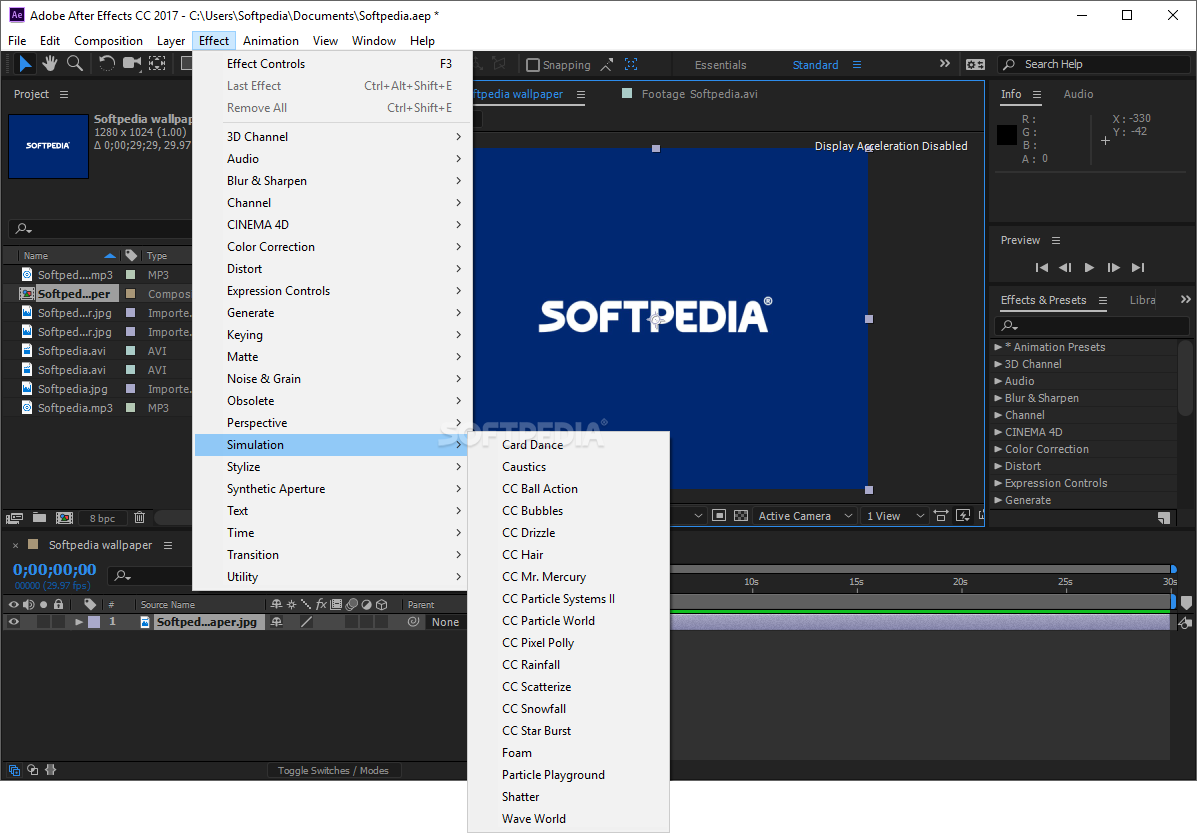Expand the Color Correction presets category

pyautogui.click(x=999, y=449)
